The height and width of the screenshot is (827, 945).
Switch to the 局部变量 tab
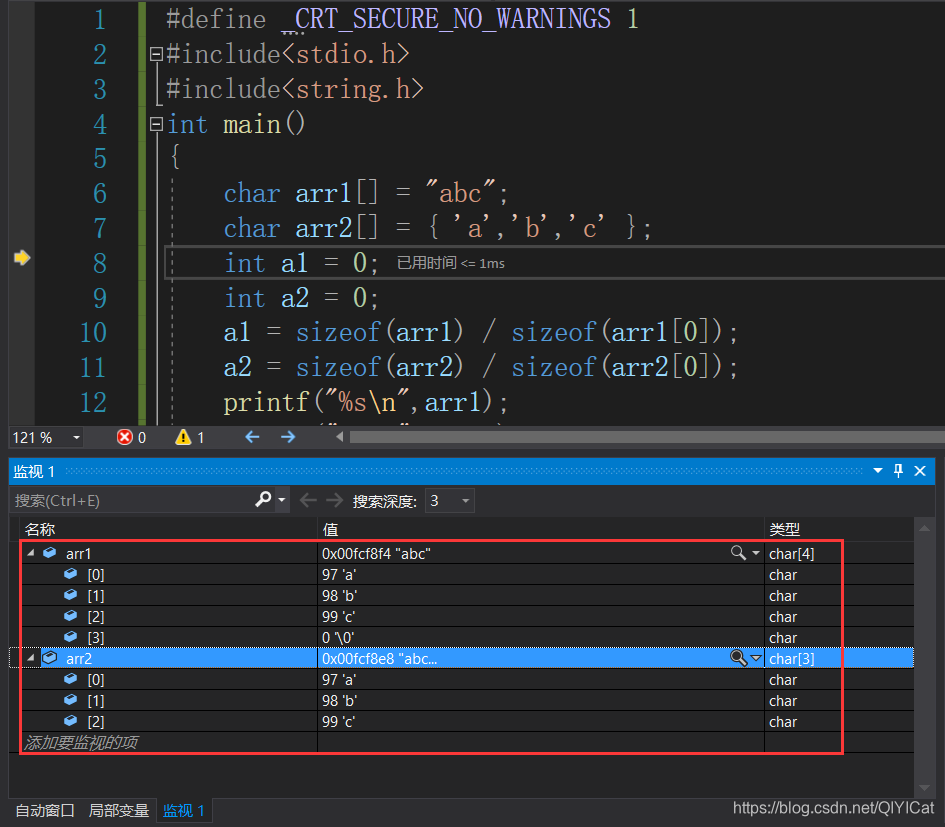119,811
